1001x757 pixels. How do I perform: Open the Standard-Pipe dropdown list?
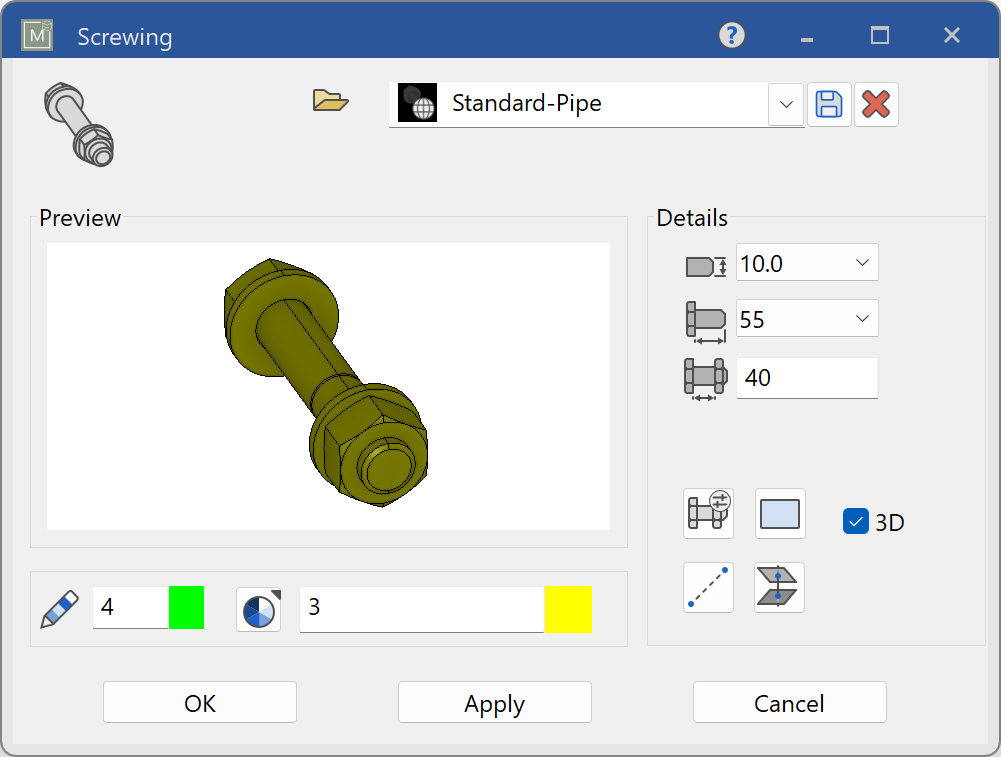click(786, 103)
